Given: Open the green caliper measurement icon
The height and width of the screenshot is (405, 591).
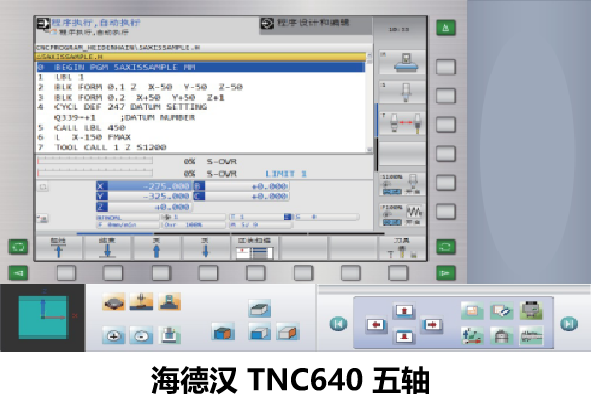Looking at the screenshot, I should tap(531, 335).
